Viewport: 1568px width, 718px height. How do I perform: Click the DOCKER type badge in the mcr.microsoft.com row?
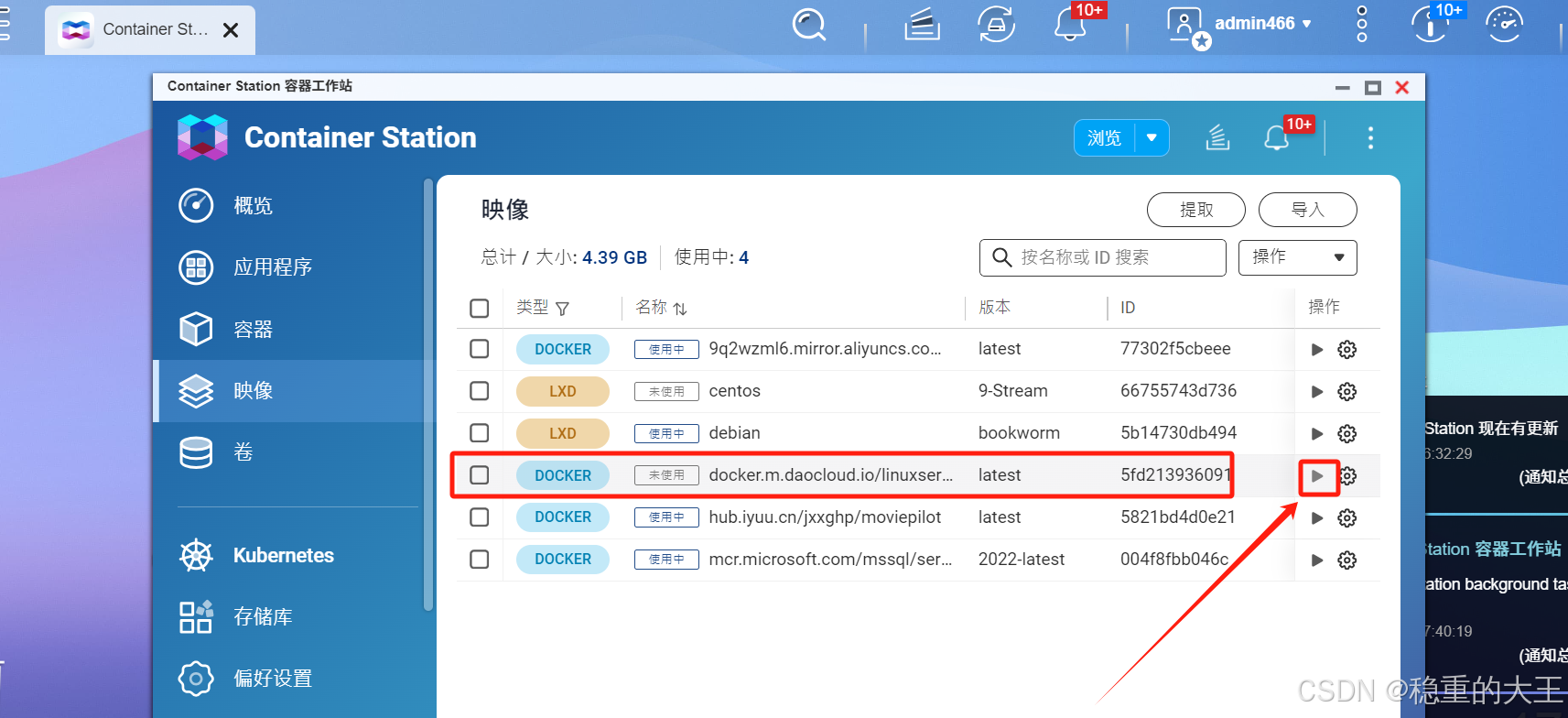[x=562, y=560]
